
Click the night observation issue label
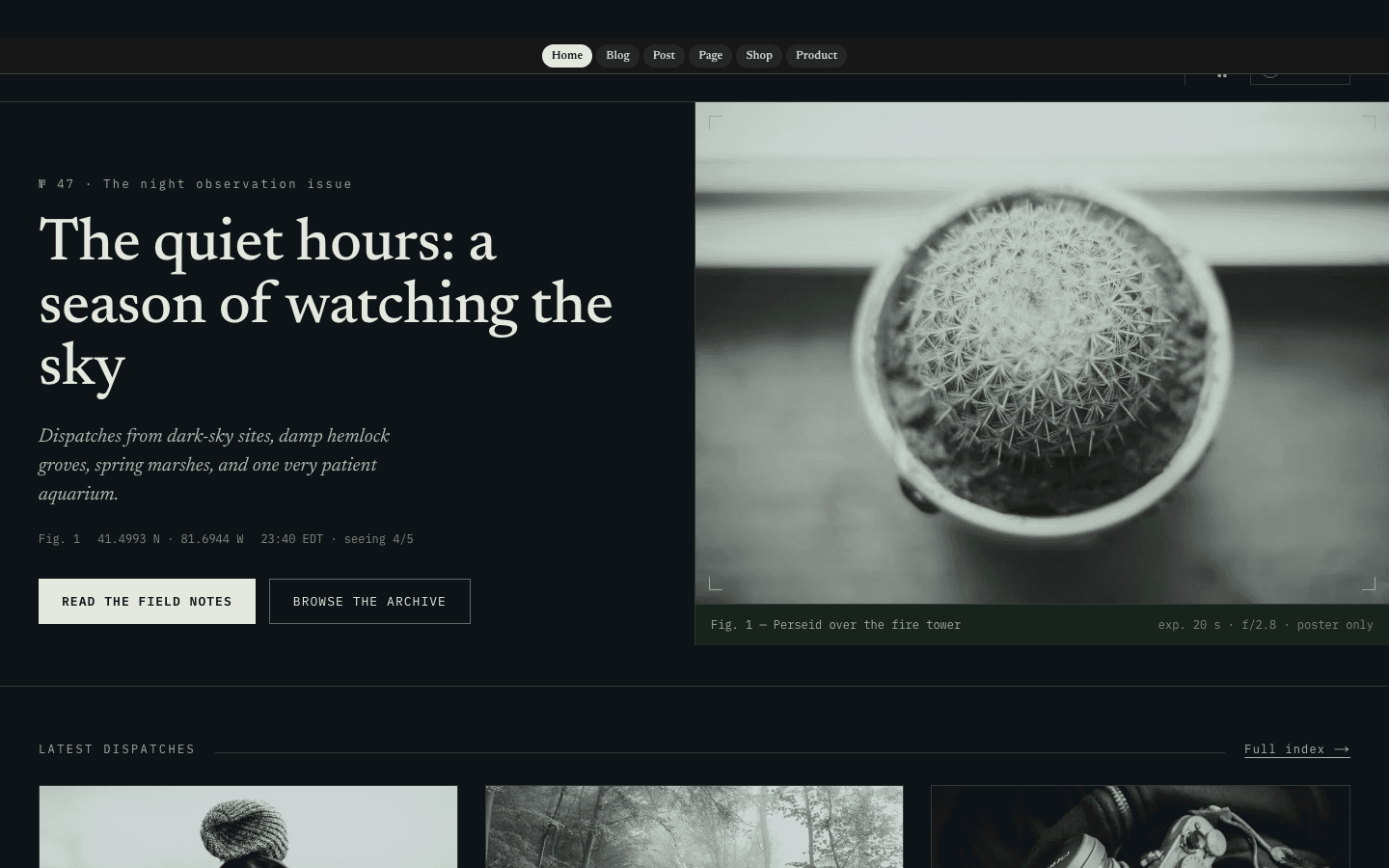pos(196,184)
